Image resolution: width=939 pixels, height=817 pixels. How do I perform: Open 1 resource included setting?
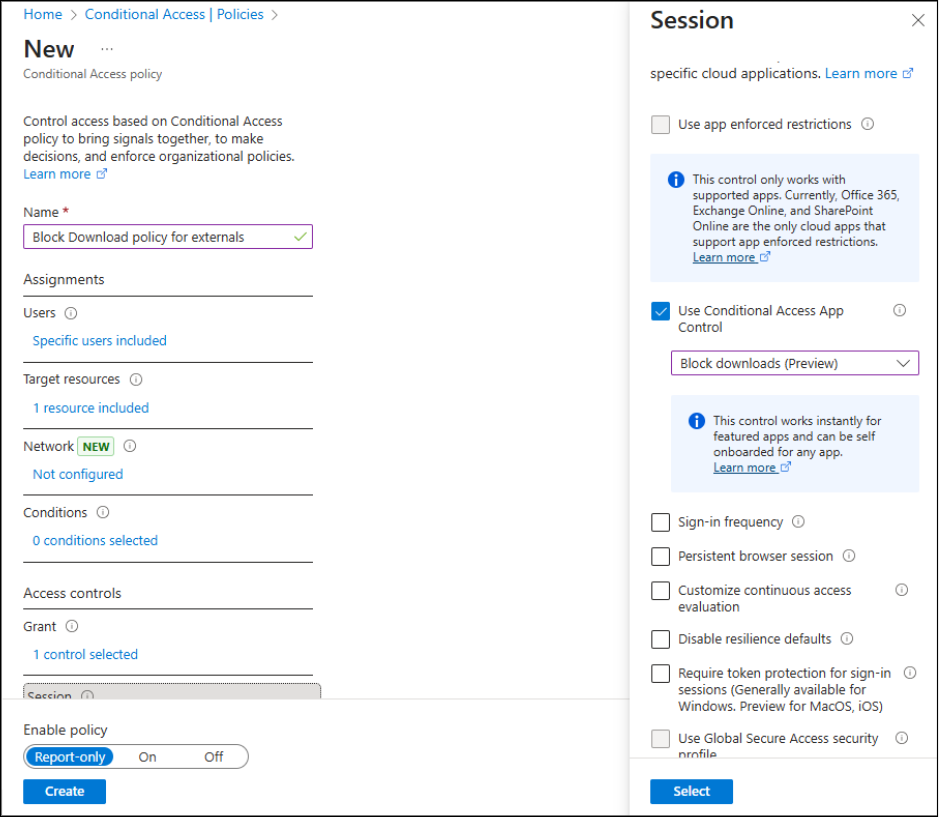[x=90, y=408]
